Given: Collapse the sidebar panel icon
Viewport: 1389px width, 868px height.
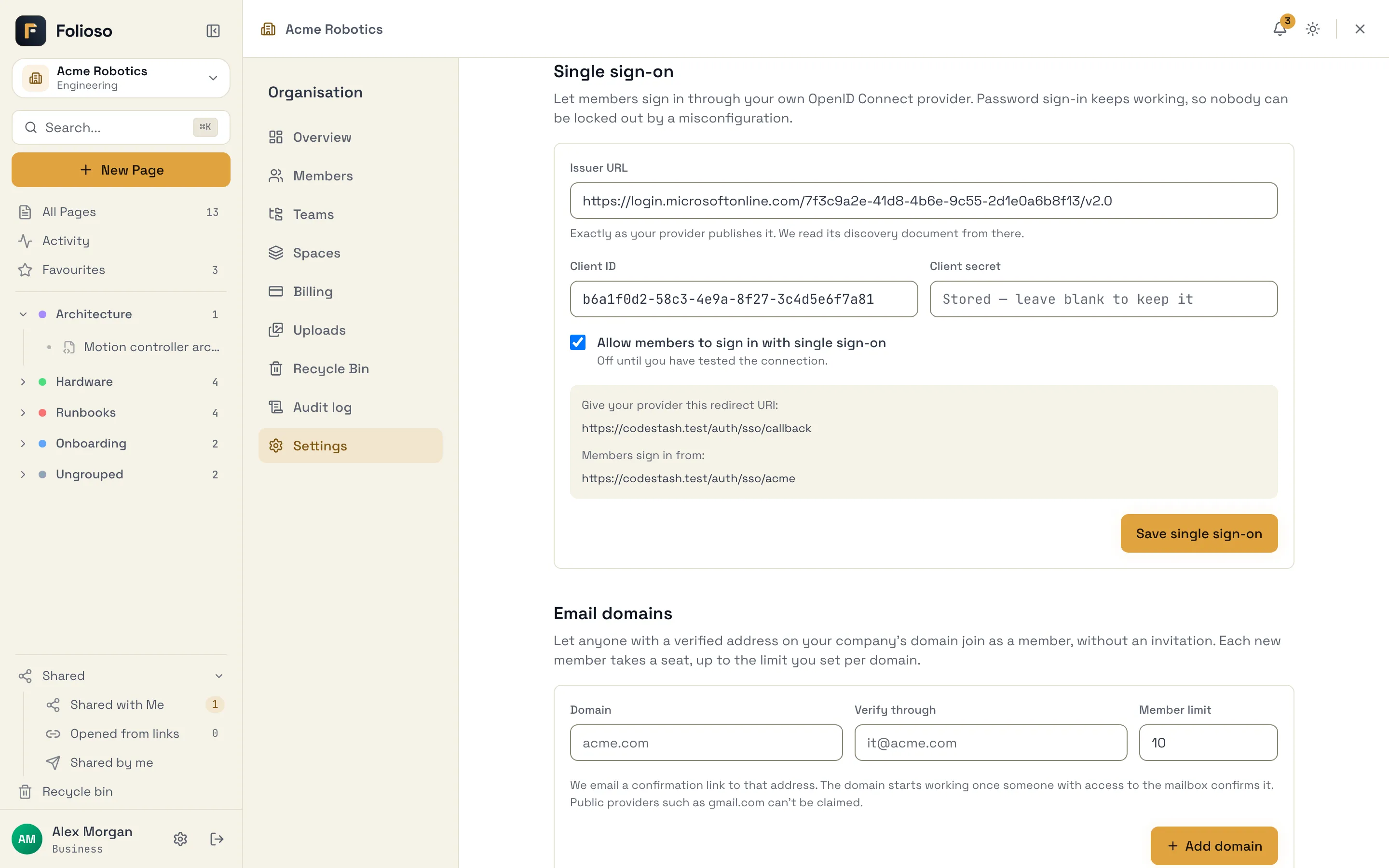Looking at the screenshot, I should coord(213,30).
